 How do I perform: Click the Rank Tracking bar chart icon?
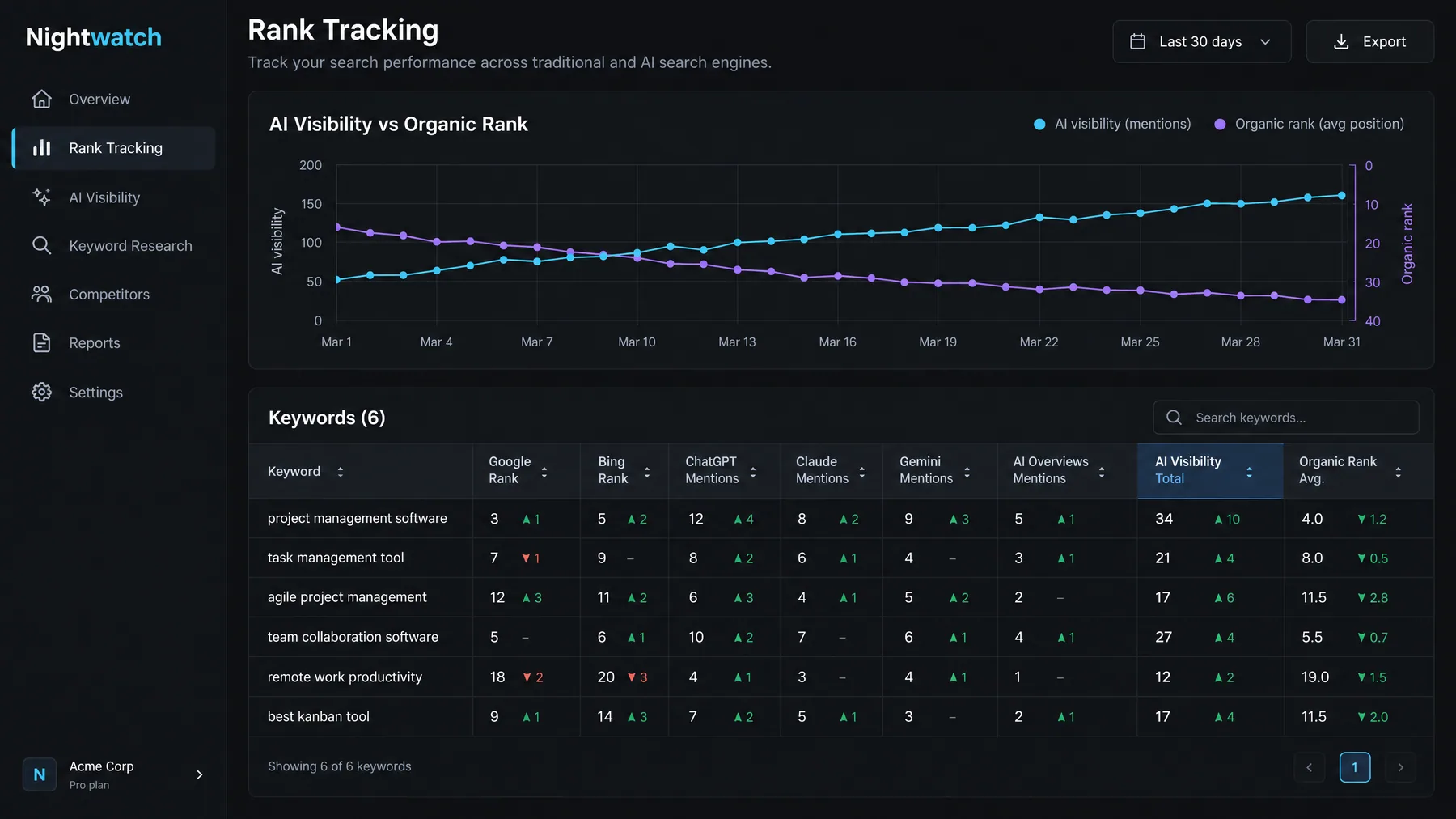tap(41, 148)
